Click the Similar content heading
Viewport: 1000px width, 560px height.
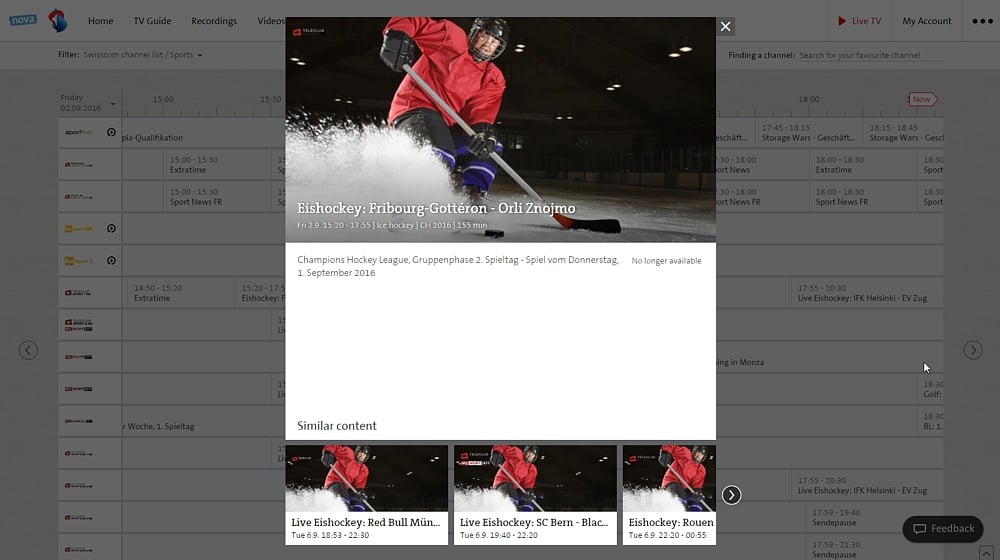[x=337, y=425]
